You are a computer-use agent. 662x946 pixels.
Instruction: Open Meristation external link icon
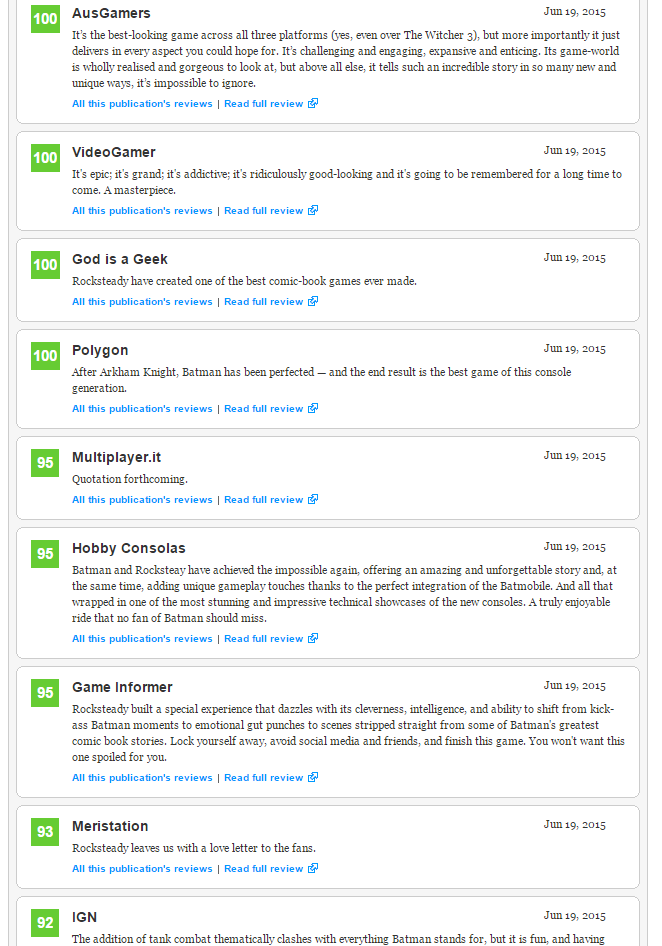[x=313, y=869]
